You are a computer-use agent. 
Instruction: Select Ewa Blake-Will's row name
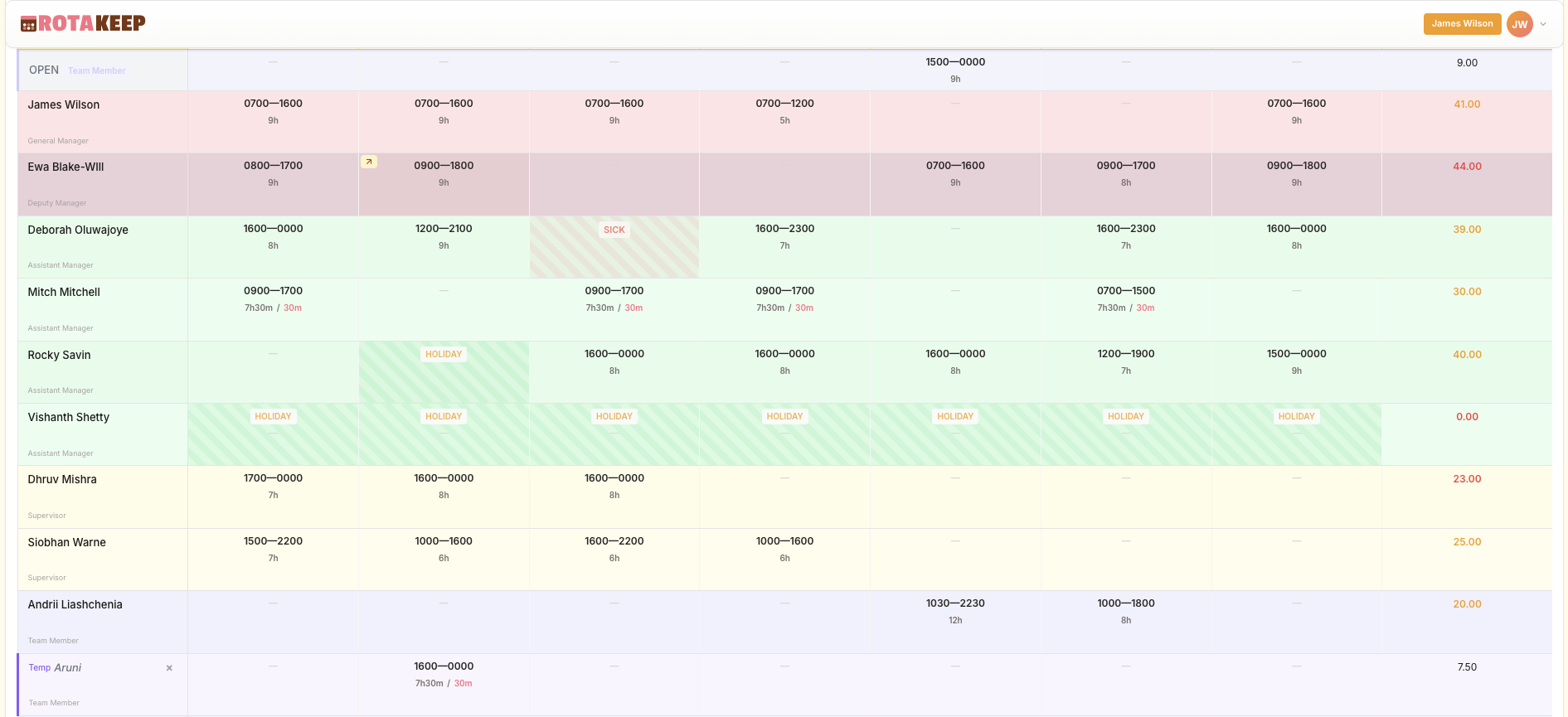[x=66, y=167]
